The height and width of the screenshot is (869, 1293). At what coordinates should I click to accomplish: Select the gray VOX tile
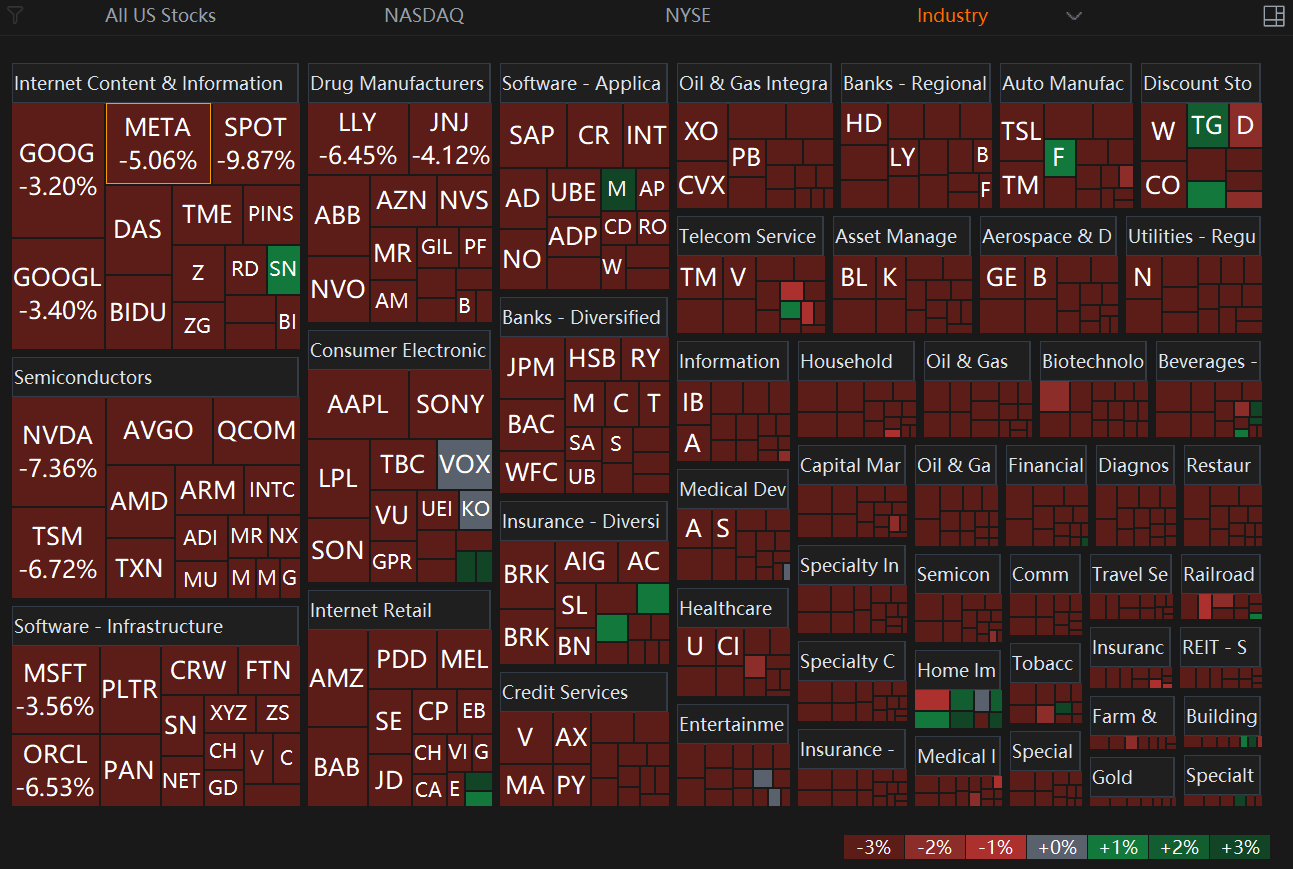[465, 465]
